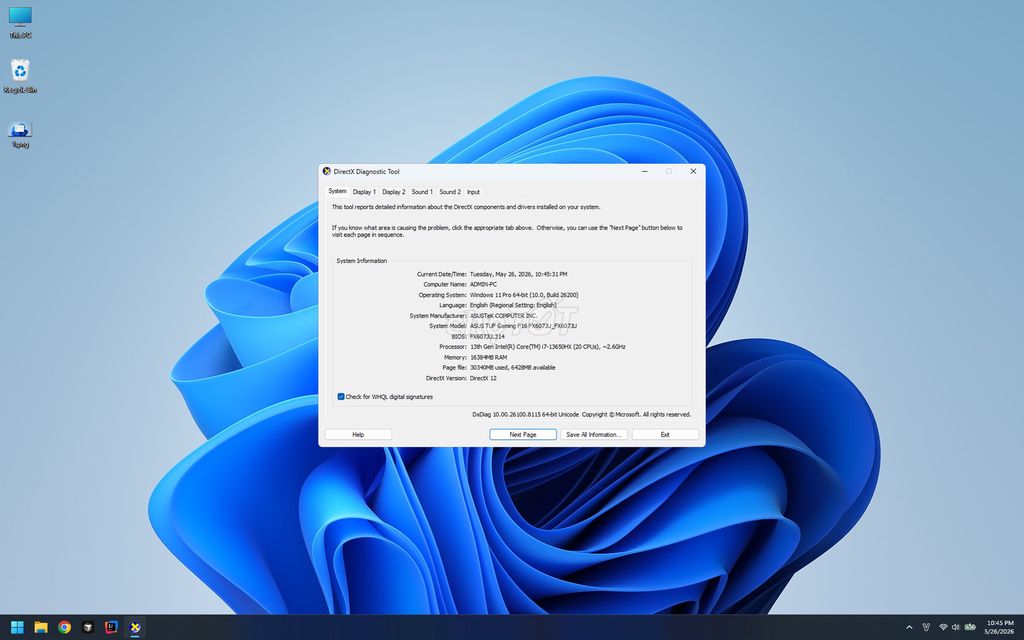
Task: Click the DirectX Diagnostic taskbar icon
Action: (x=135, y=627)
